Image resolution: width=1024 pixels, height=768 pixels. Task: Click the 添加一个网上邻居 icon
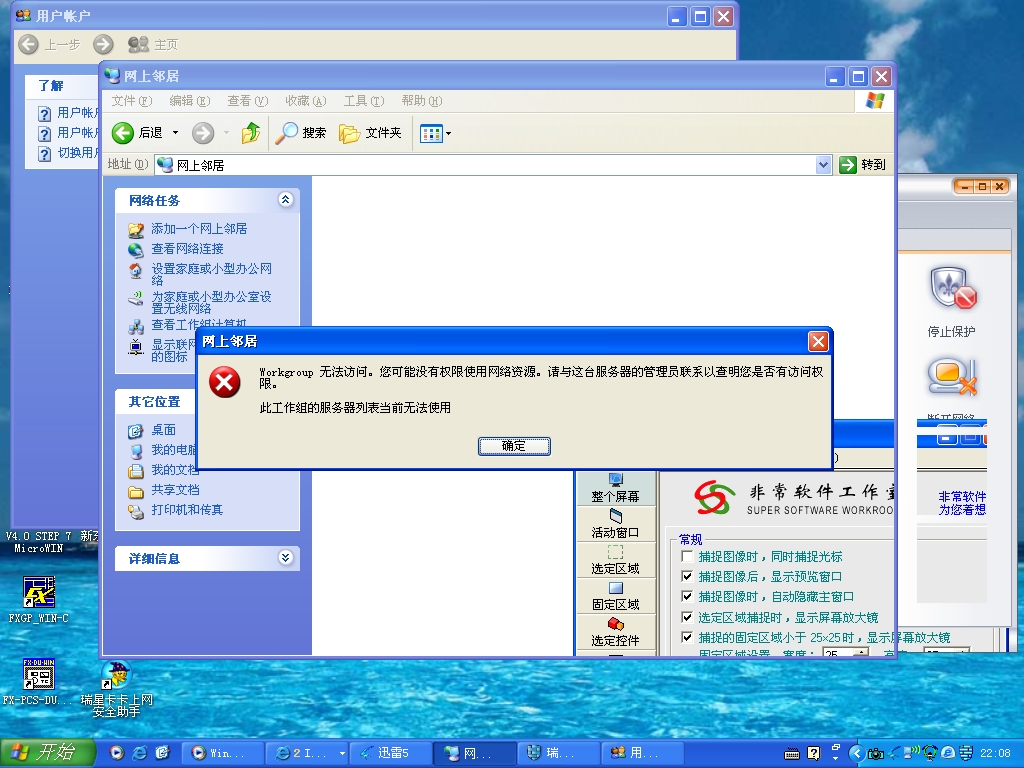(x=136, y=229)
